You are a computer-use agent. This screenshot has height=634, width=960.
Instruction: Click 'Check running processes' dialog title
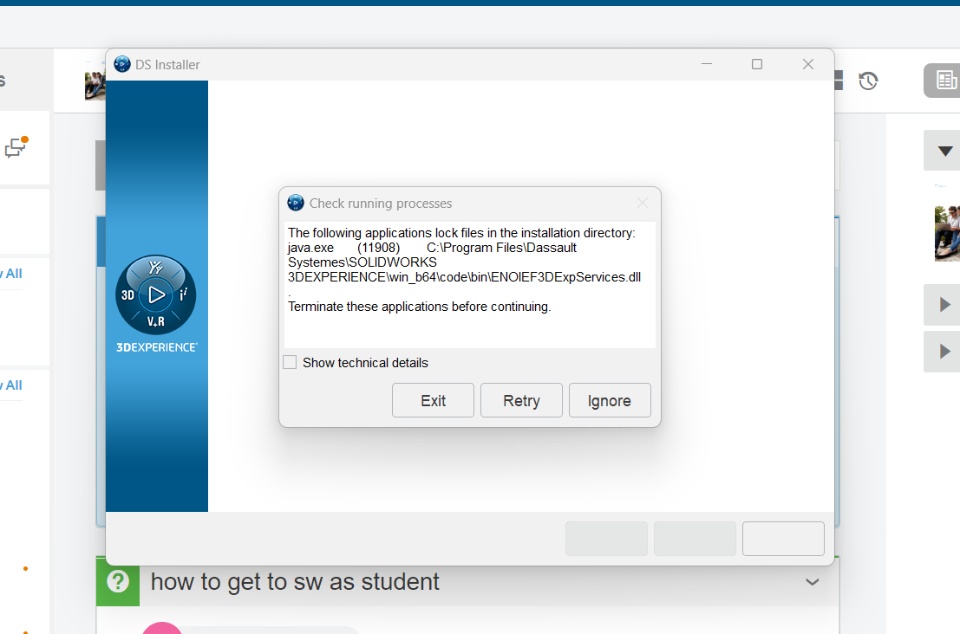point(380,203)
